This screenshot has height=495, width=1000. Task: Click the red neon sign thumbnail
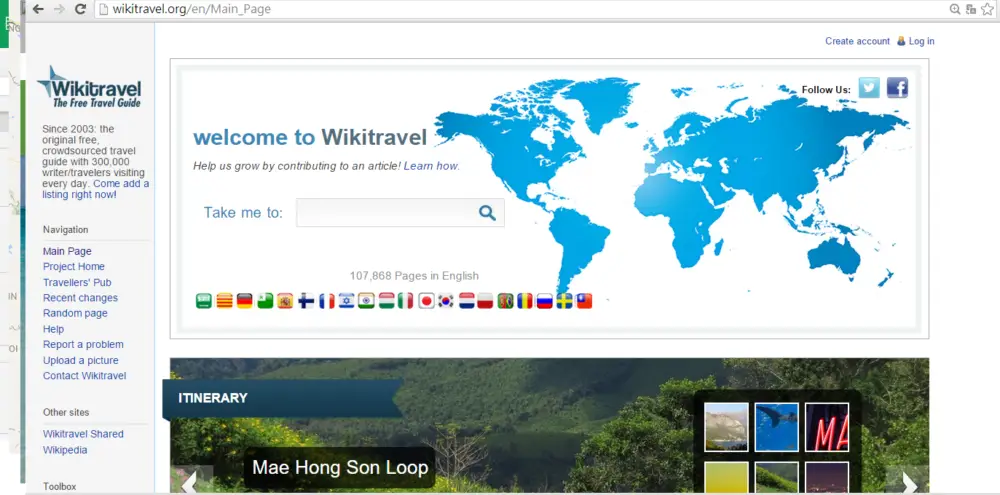point(827,427)
